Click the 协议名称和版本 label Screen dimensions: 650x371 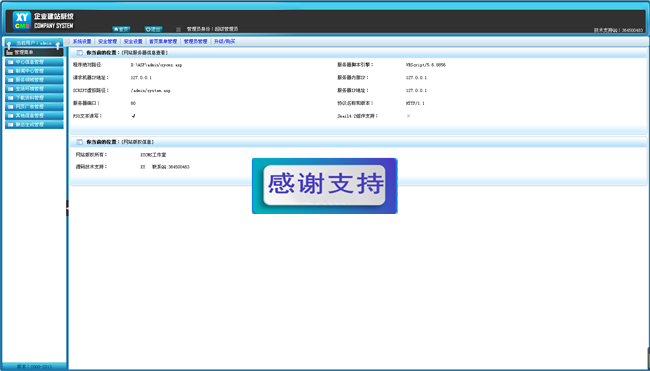[x=355, y=104]
